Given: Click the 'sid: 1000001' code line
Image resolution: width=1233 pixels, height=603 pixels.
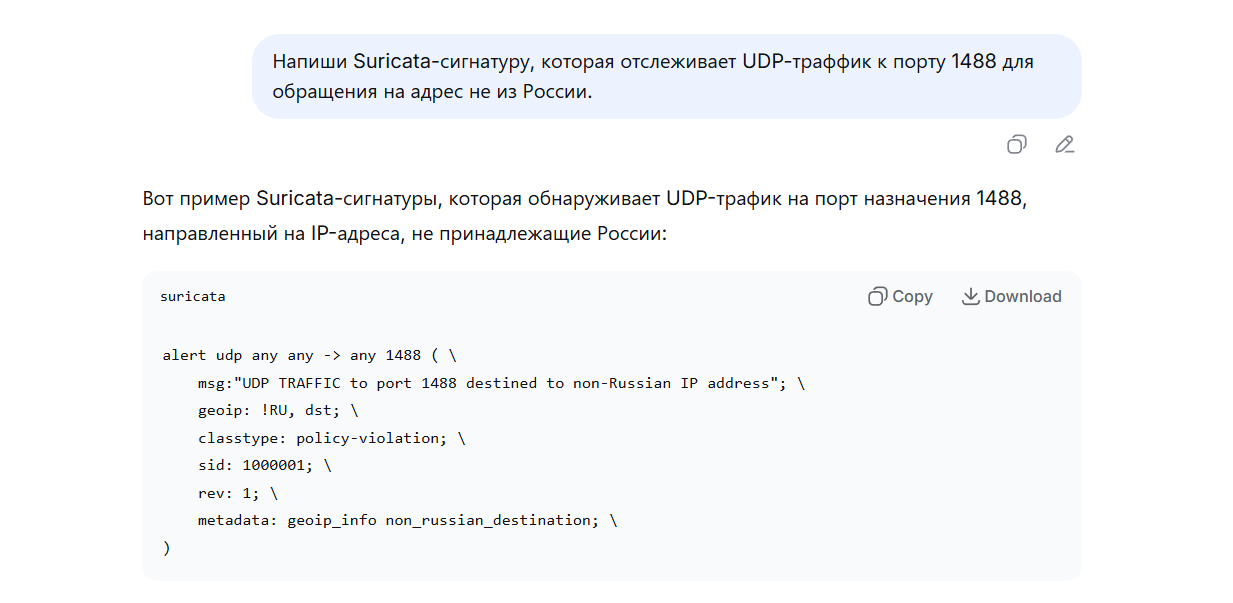Looking at the screenshot, I should pos(264,465).
